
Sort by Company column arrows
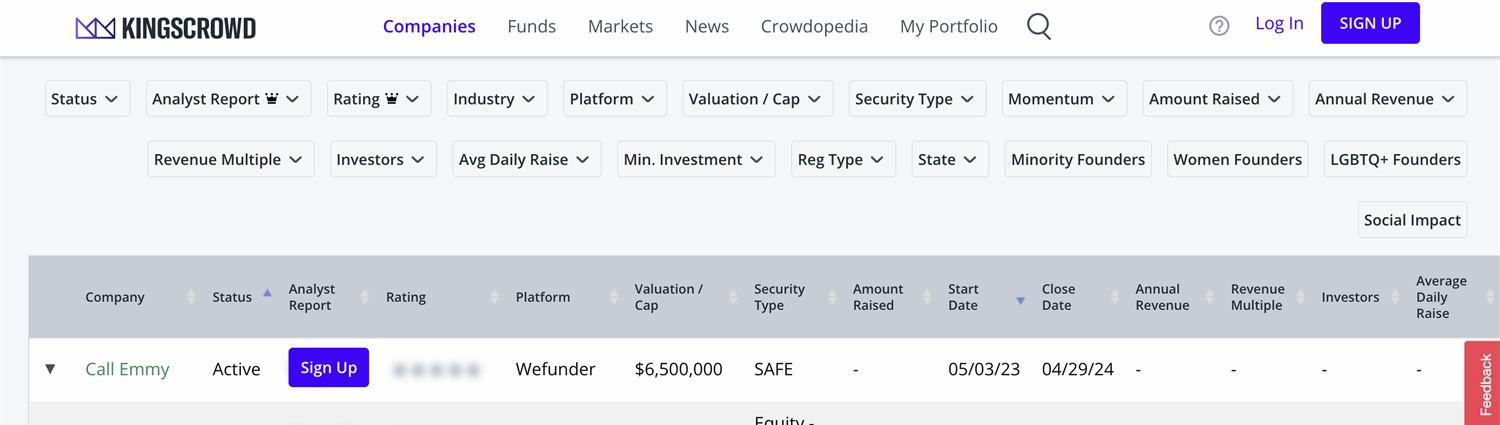pyautogui.click(x=191, y=297)
